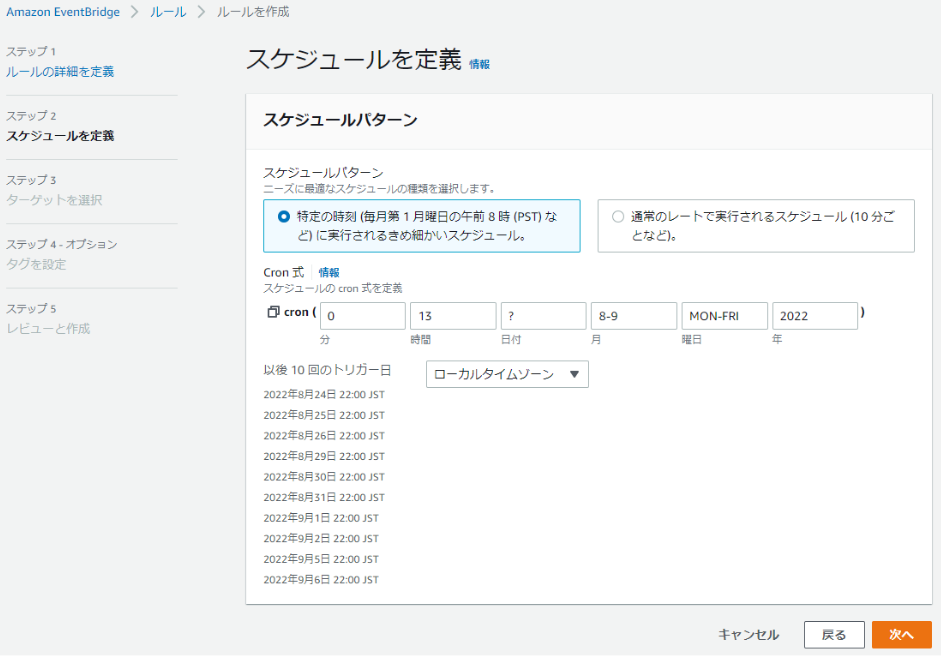Image resolution: width=941 pixels, height=656 pixels.
Task: Click the first breadcrumb chevron separator
Action: pos(135,12)
